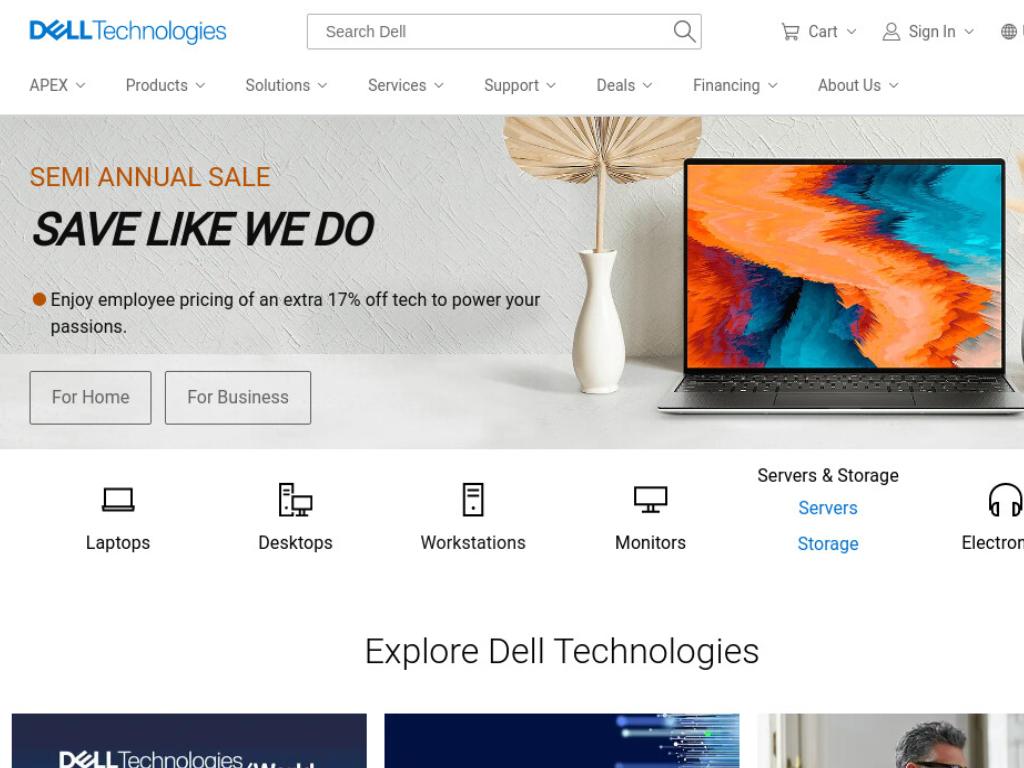The image size is (1024, 768).
Task: Expand the Support dropdown menu
Action: (x=520, y=86)
